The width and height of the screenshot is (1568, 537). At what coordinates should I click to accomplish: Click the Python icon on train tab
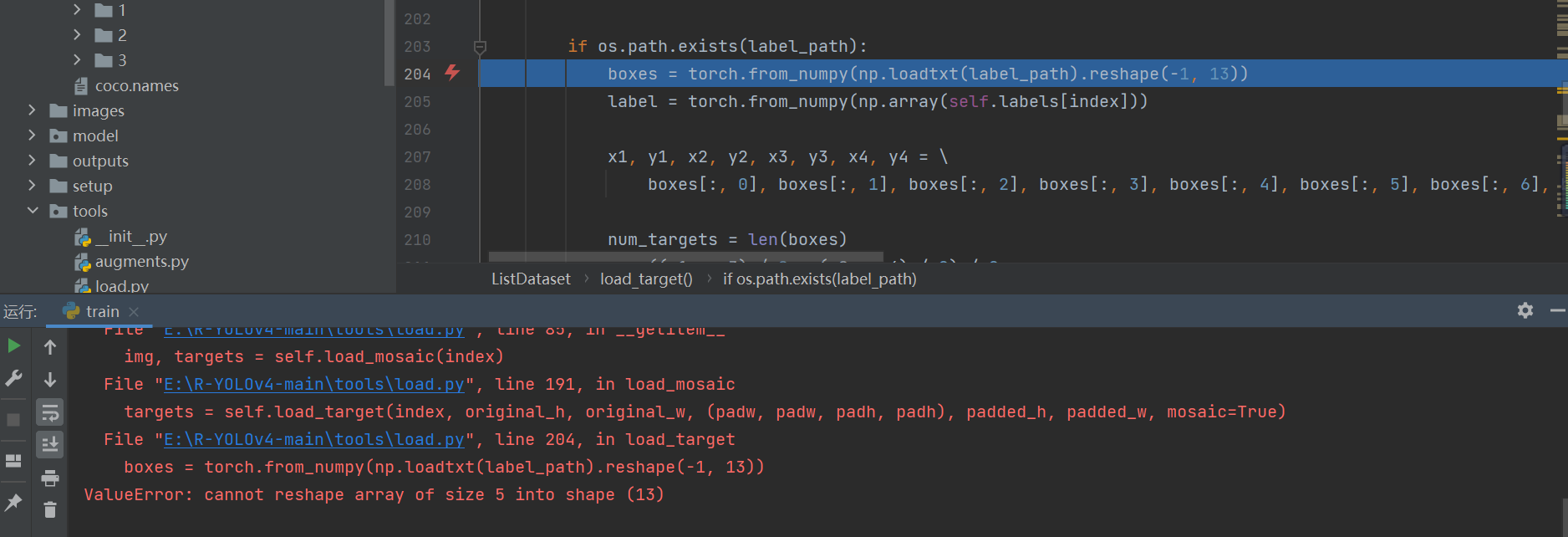[71, 311]
